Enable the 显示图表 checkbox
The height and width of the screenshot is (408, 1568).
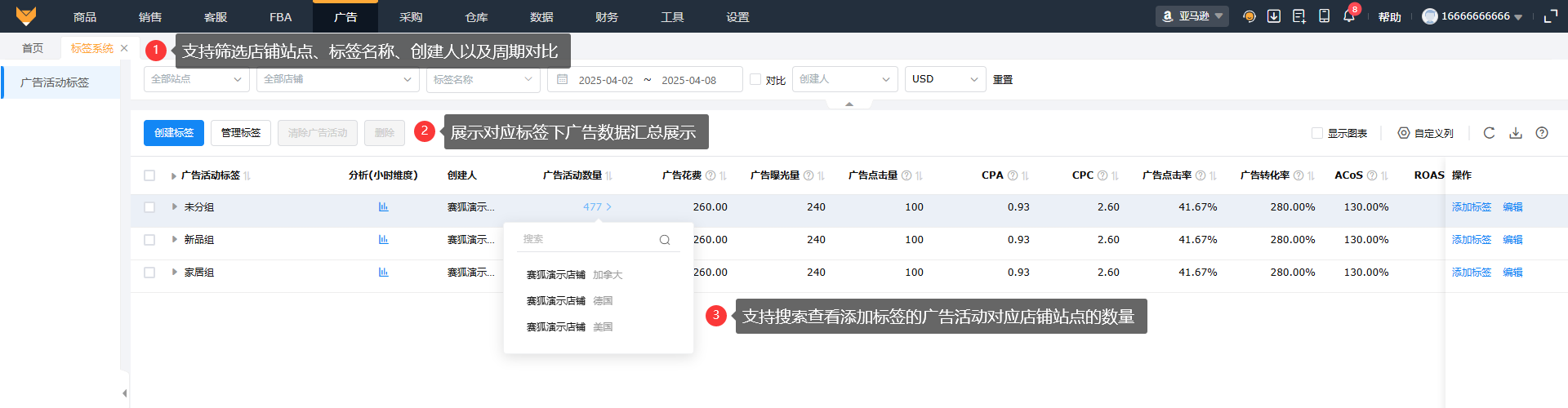tap(1316, 133)
